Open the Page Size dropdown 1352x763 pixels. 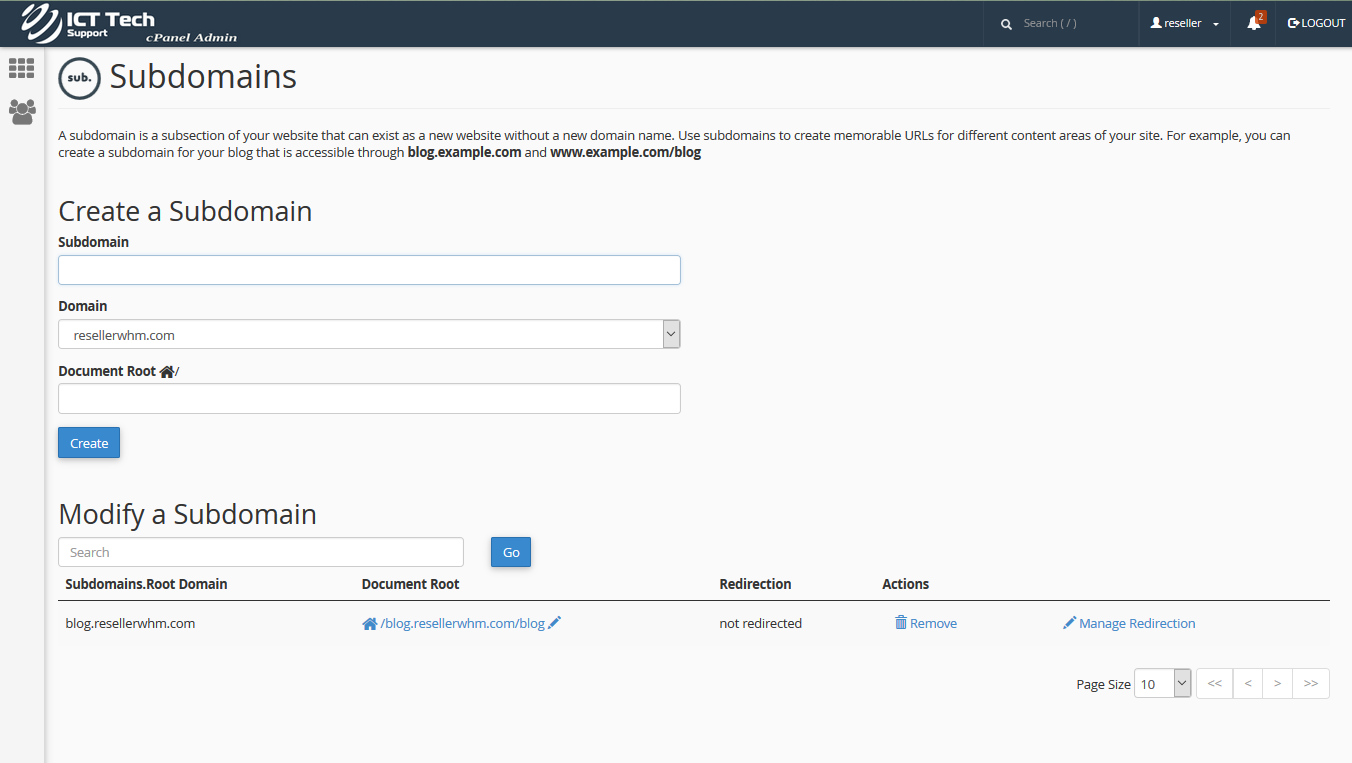click(x=1162, y=683)
